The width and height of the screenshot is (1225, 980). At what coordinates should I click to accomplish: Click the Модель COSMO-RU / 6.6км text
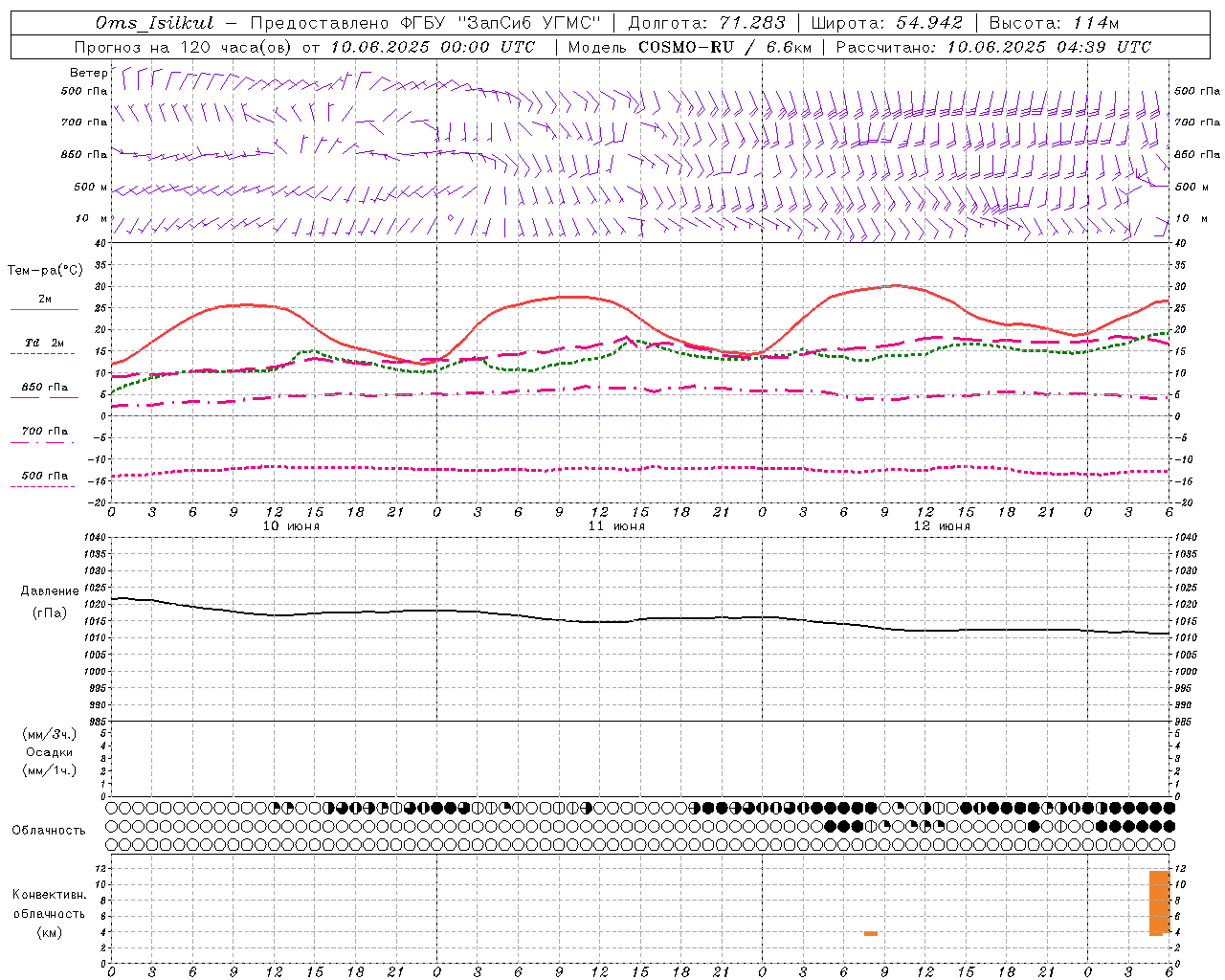689,47
